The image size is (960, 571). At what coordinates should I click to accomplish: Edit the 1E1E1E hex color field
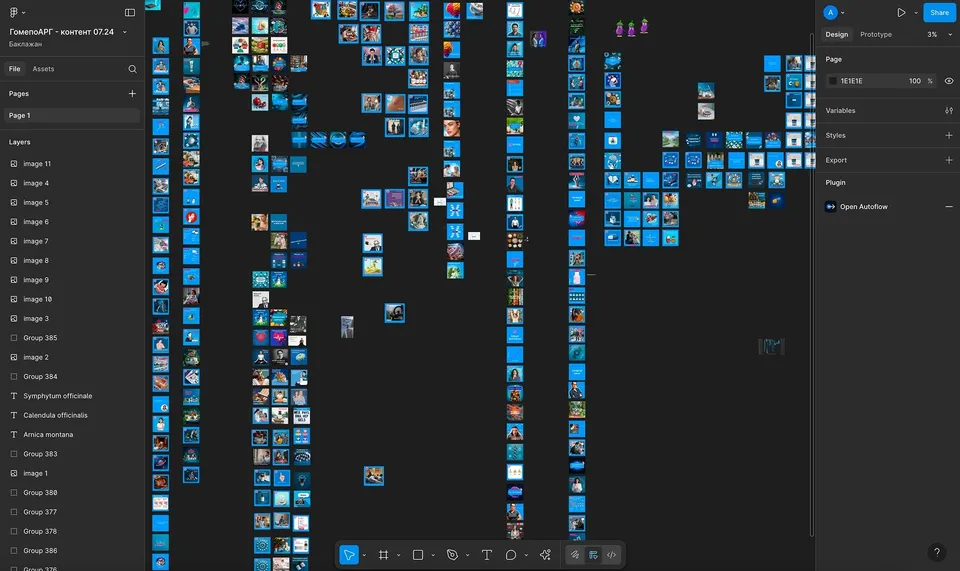point(852,81)
